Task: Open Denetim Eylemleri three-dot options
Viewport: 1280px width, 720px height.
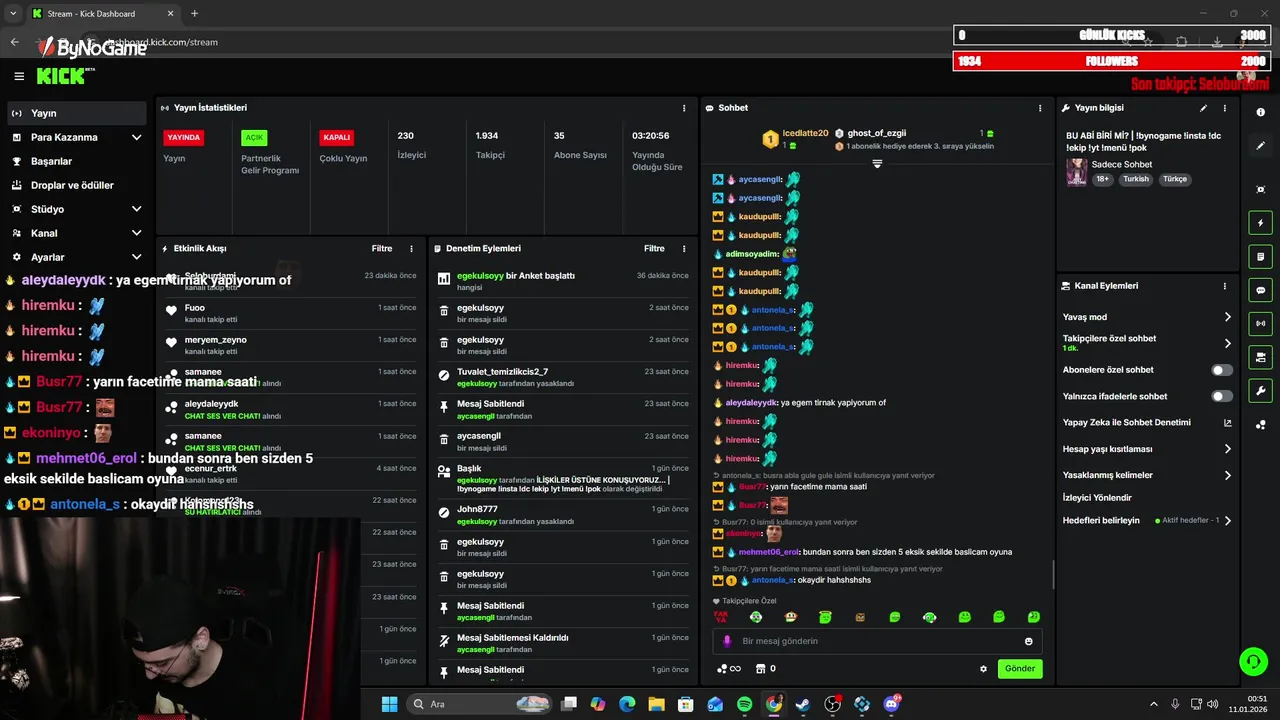Action: point(684,248)
